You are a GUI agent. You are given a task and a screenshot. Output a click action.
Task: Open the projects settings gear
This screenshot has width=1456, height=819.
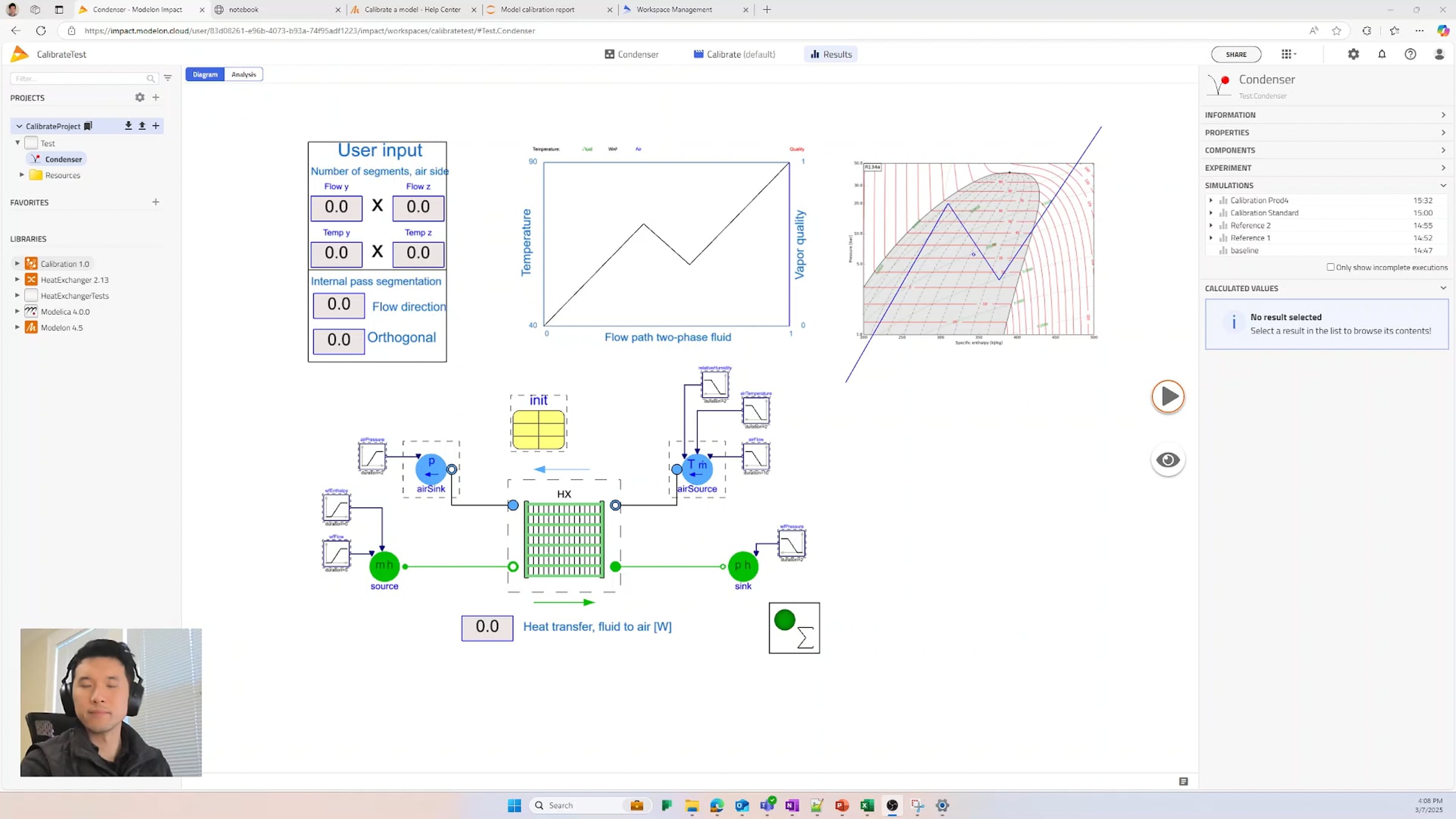click(140, 97)
